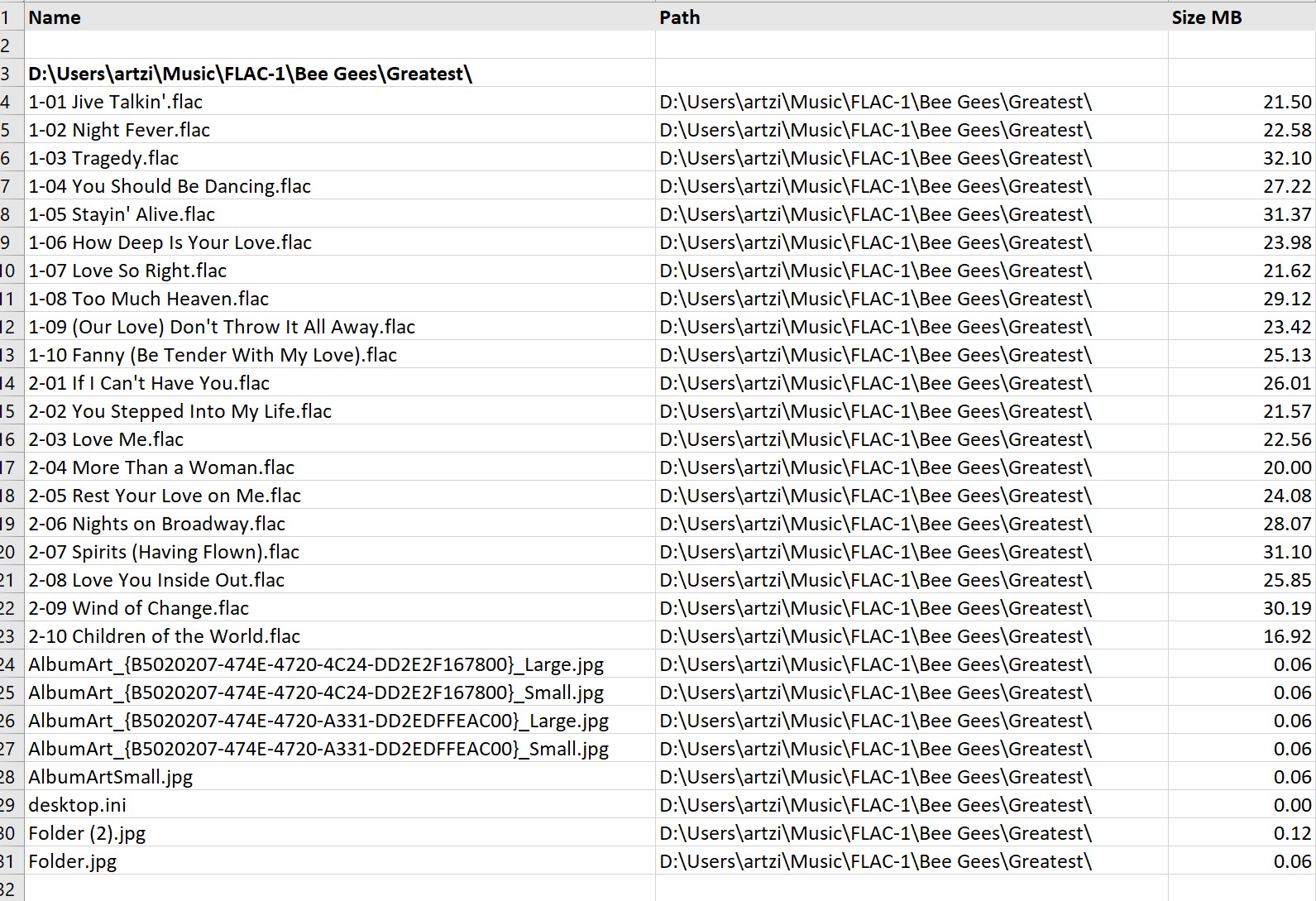Select cell '2-08 Love You Inside Out.flac'
Screen dimensions: 1316x901
[x=340, y=580]
